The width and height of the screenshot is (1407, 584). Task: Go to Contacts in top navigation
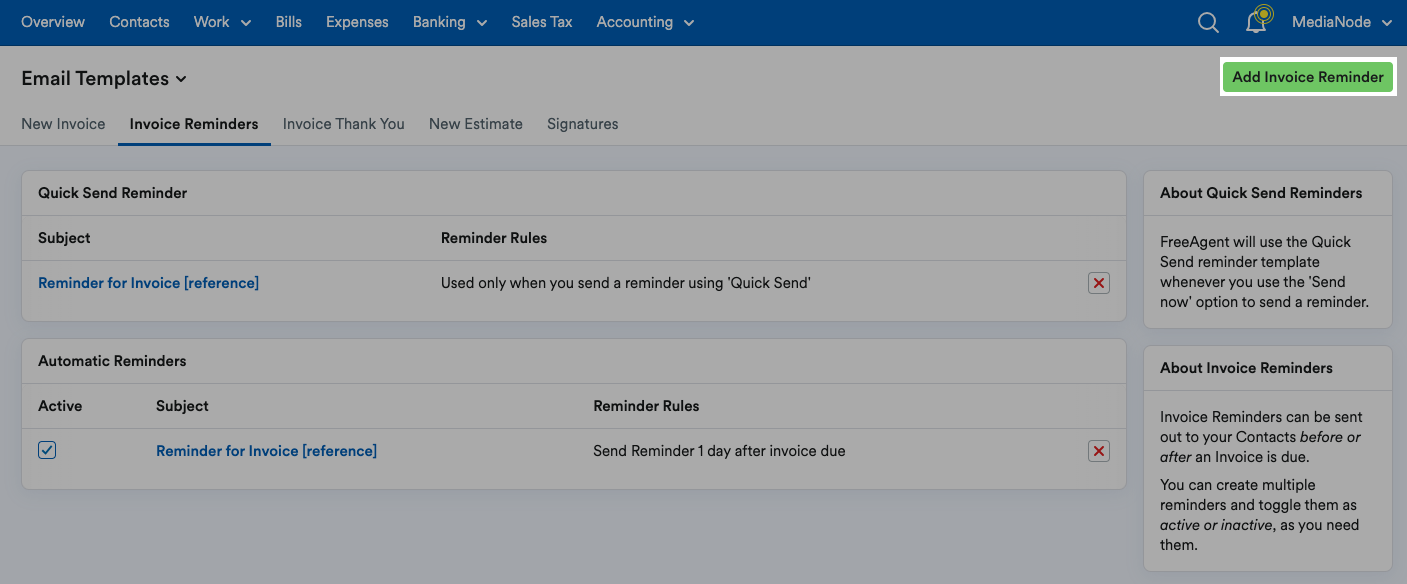139,22
